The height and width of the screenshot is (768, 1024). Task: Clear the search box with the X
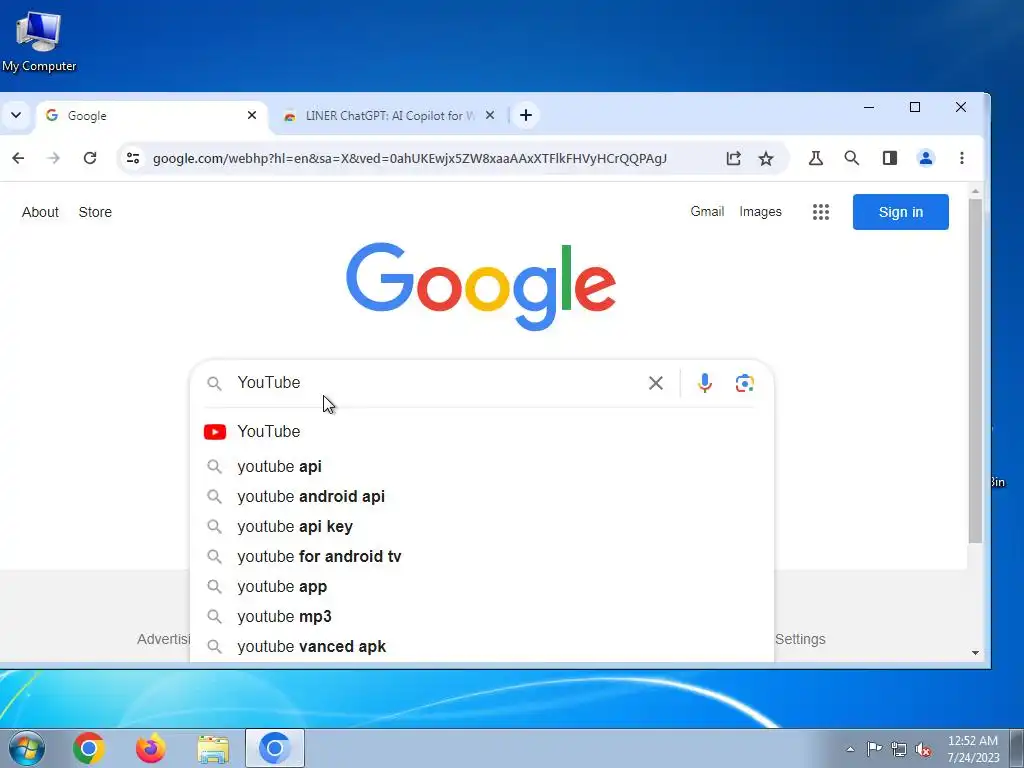656,383
